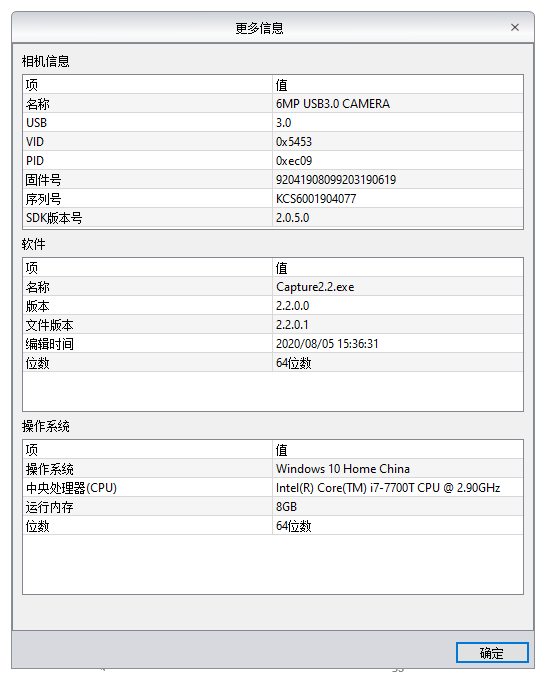Image resolution: width=546 pixels, height=680 pixels.
Task: Close the 更多信息 dialog
Action: pyautogui.click(x=515, y=27)
